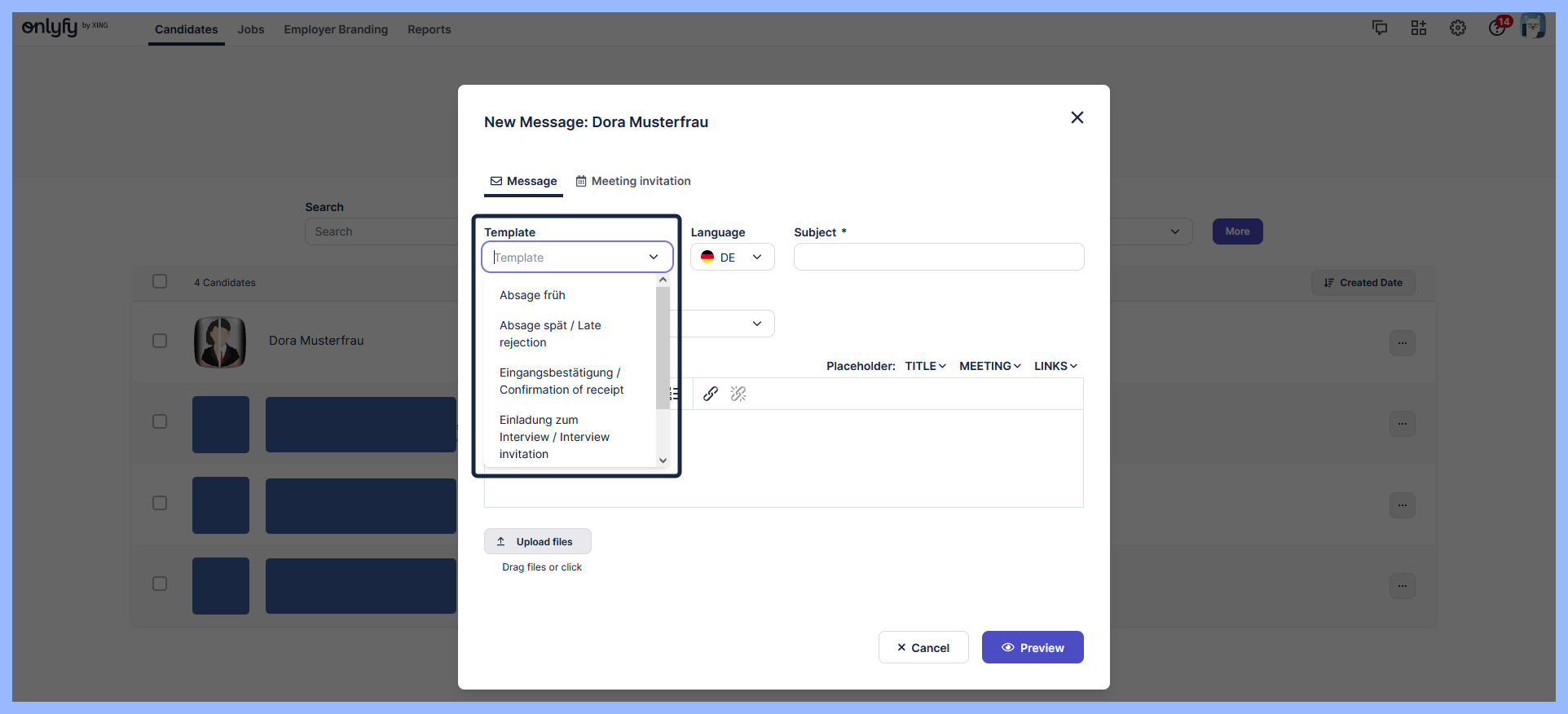Click the onlyfy logo
The height and width of the screenshot is (714, 1568).
point(51,27)
